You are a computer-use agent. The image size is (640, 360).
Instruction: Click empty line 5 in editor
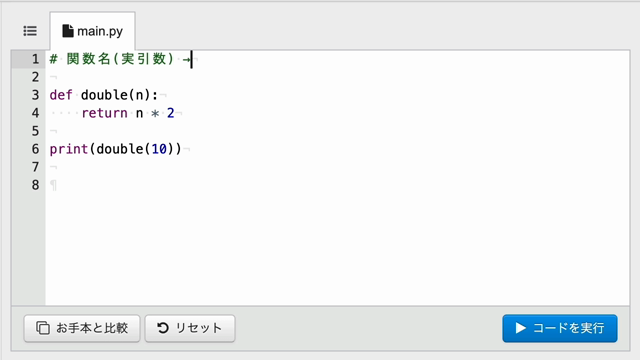(337, 131)
